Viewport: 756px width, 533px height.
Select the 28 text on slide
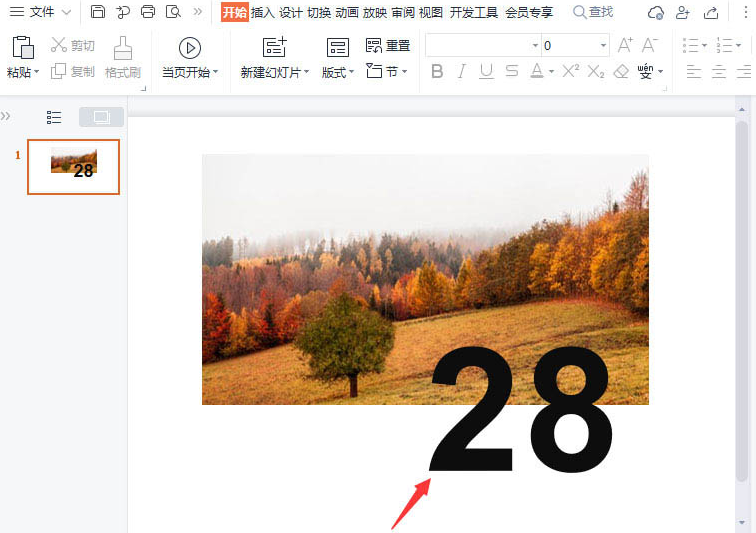[521, 409]
